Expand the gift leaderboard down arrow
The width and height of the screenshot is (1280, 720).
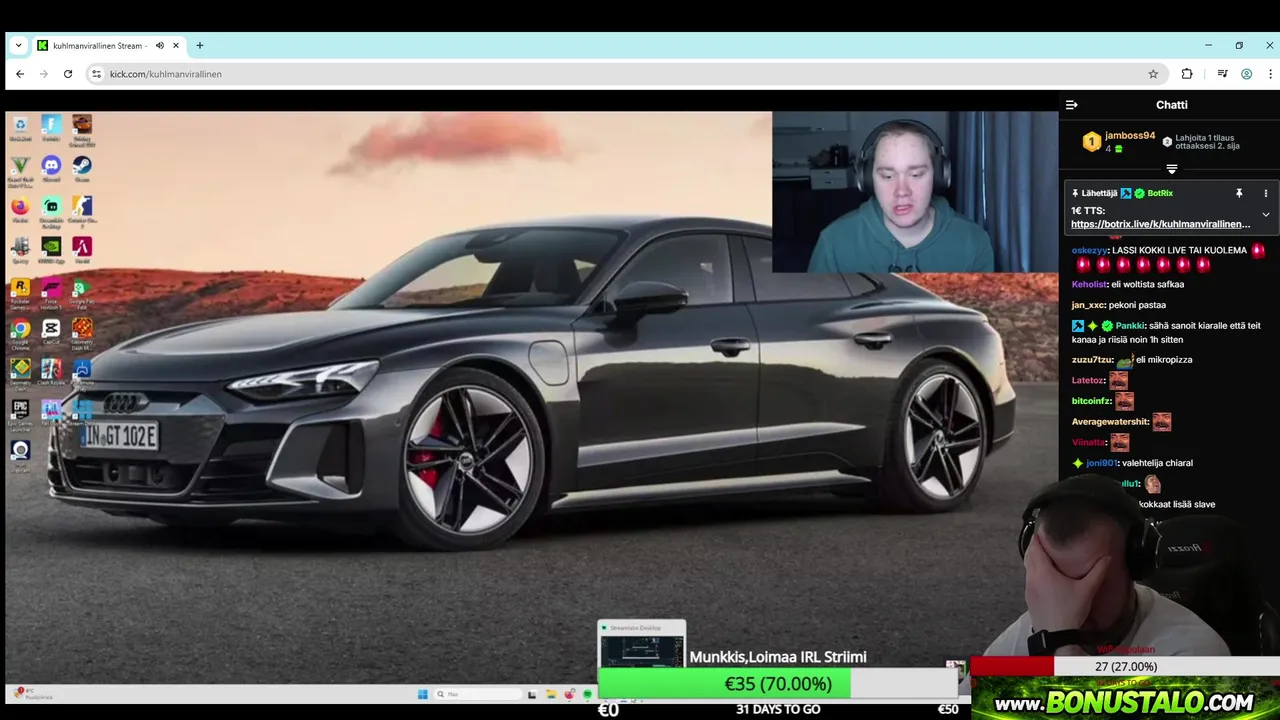coord(1172,169)
